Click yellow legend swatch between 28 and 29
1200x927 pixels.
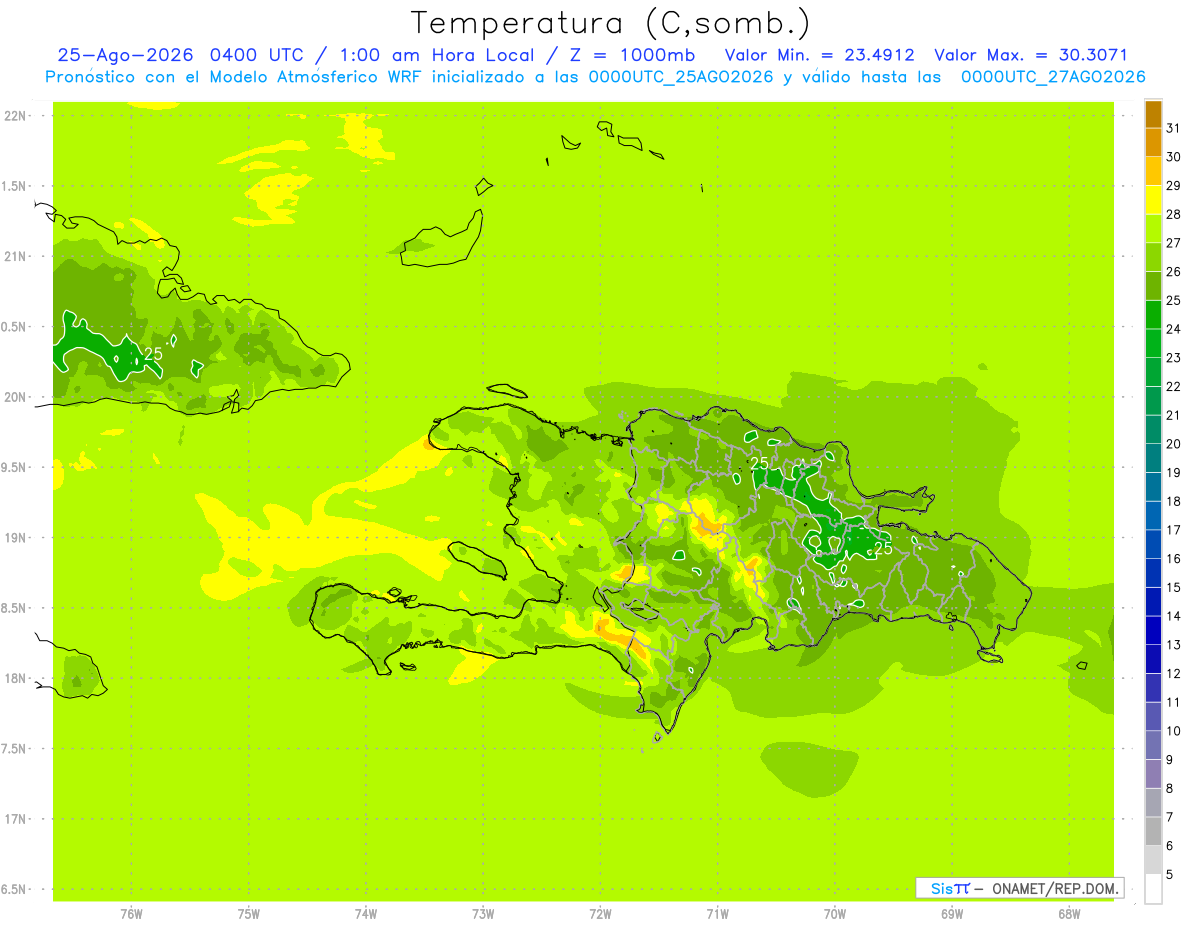pos(1153,200)
